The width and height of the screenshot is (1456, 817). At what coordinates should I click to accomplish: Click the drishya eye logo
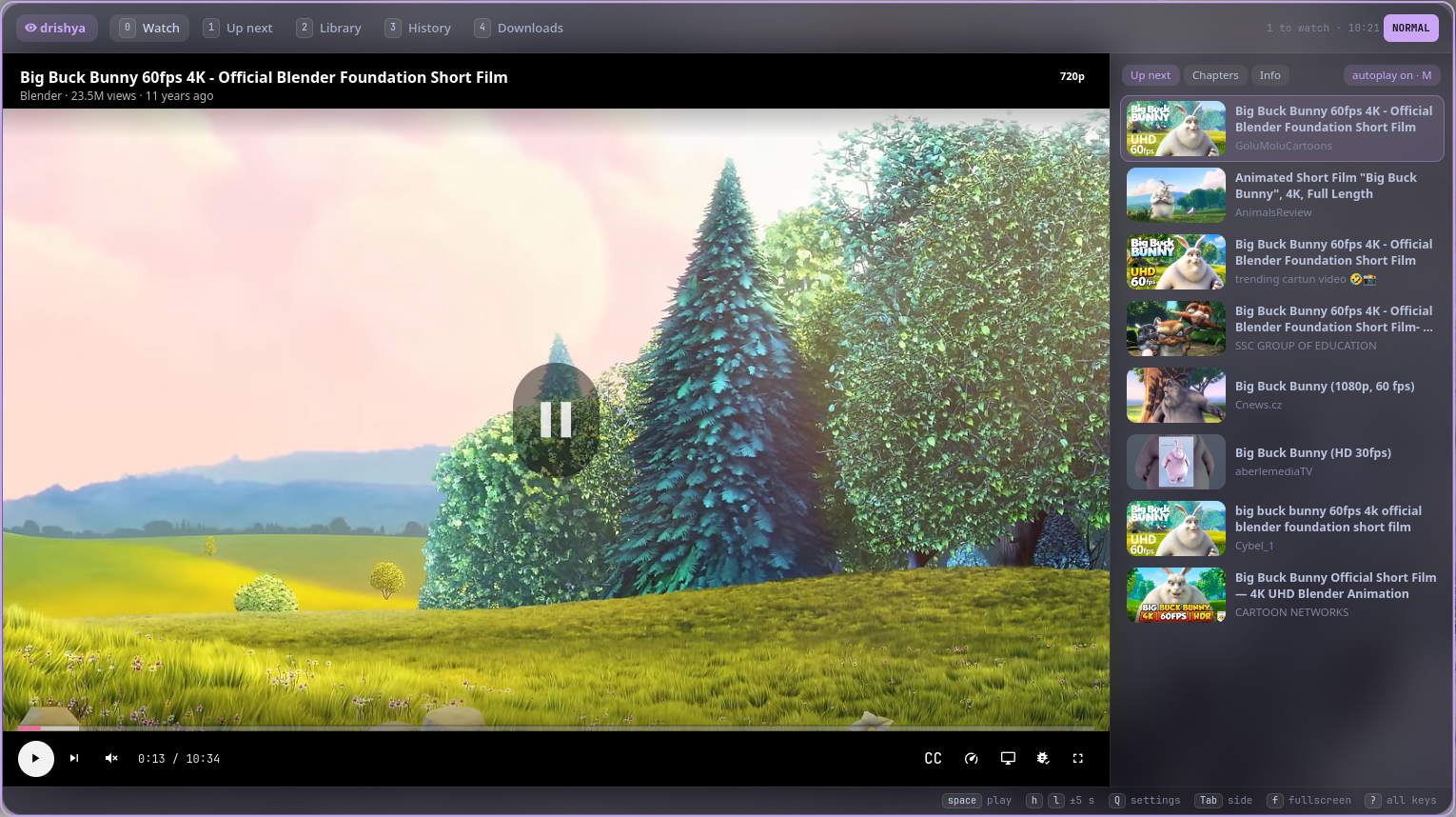[x=56, y=28]
